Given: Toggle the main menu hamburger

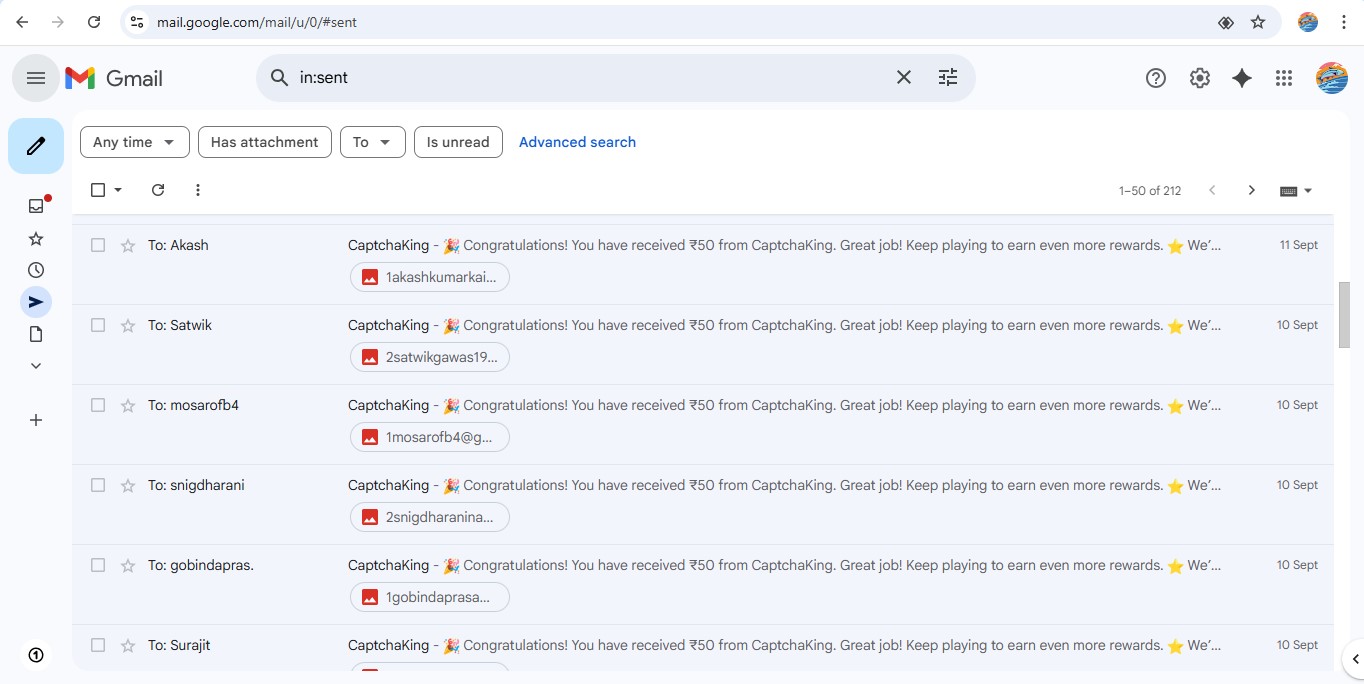Looking at the screenshot, I should tap(36, 78).
